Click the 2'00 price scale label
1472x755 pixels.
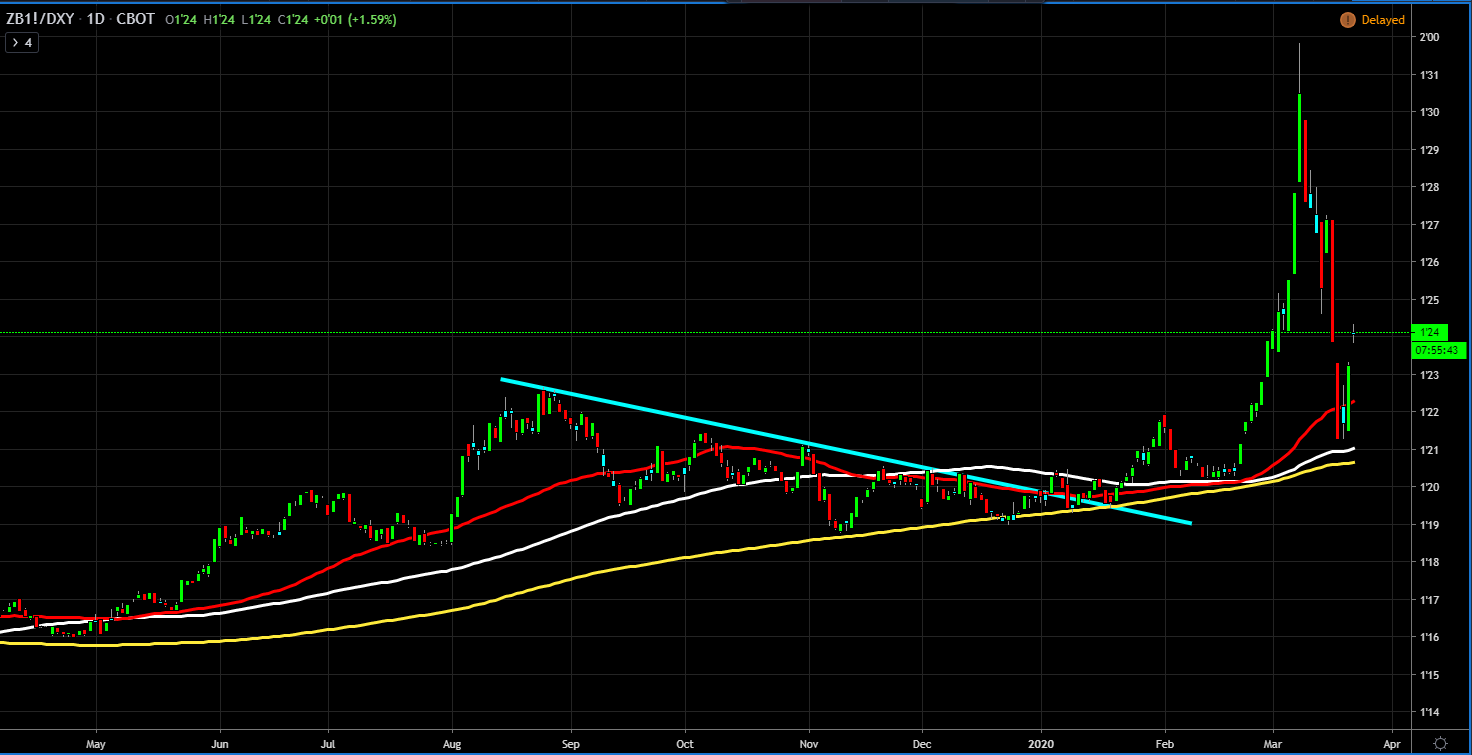[1429, 37]
